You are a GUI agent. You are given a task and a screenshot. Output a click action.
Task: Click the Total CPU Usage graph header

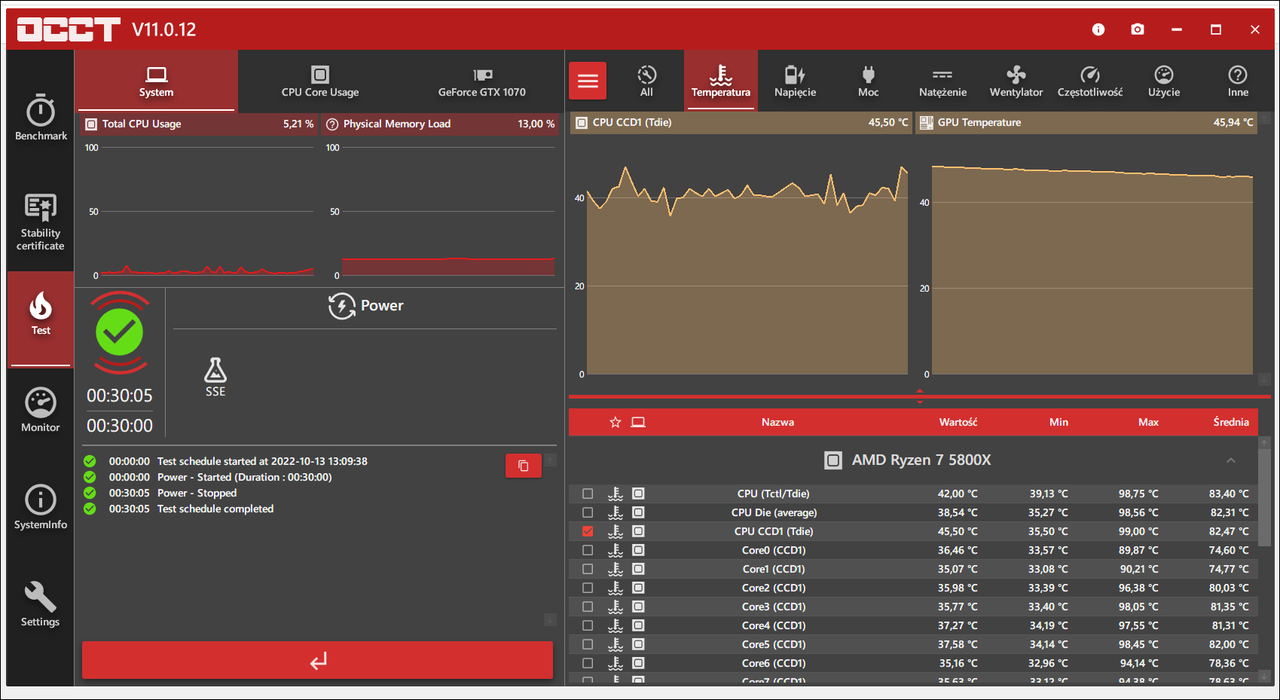coord(198,124)
